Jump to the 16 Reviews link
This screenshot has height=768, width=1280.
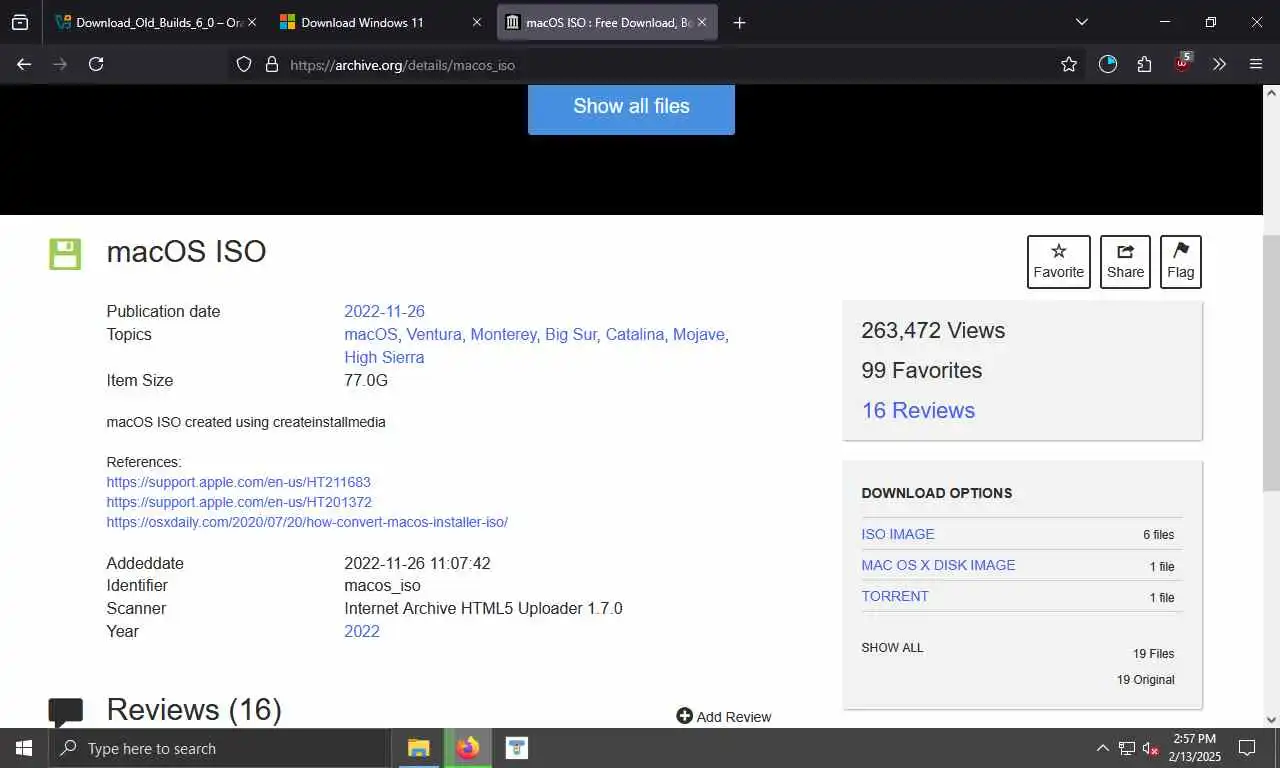tap(918, 410)
